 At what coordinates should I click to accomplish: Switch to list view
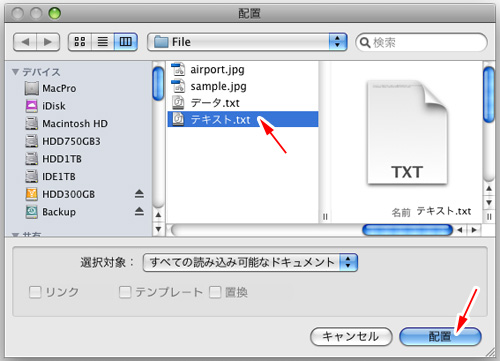point(103,42)
